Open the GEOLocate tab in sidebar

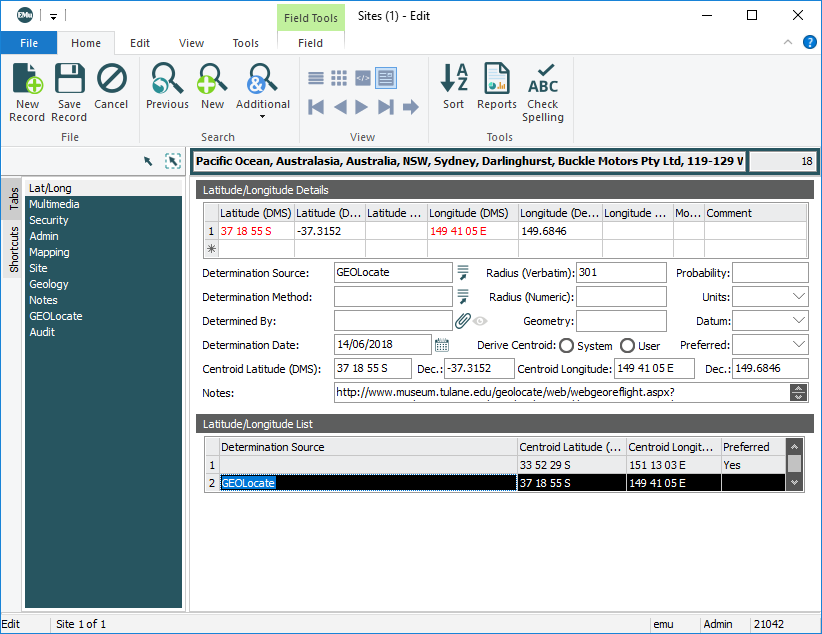coord(56,316)
